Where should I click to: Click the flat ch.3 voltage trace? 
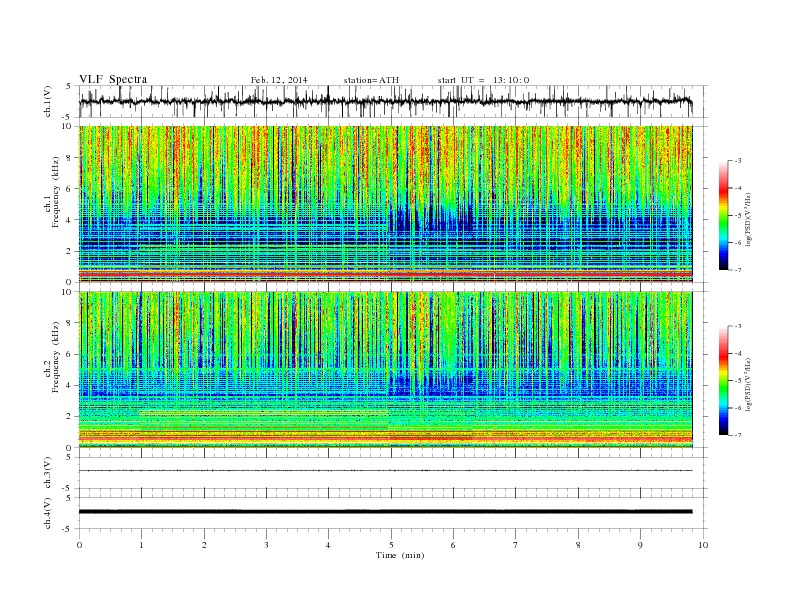point(386,470)
